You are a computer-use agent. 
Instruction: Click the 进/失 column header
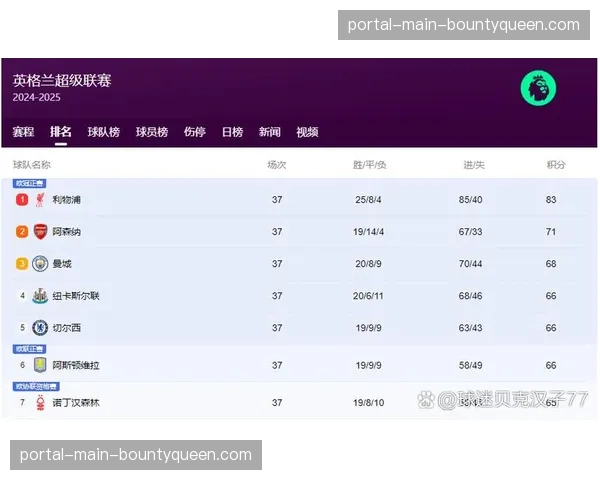point(474,165)
